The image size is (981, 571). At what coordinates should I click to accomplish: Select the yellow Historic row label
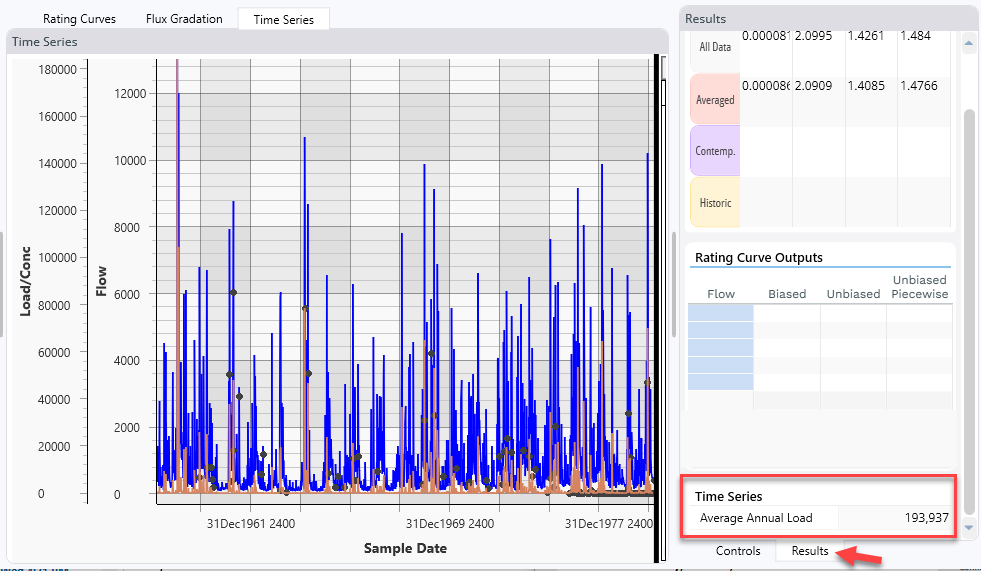click(715, 203)
